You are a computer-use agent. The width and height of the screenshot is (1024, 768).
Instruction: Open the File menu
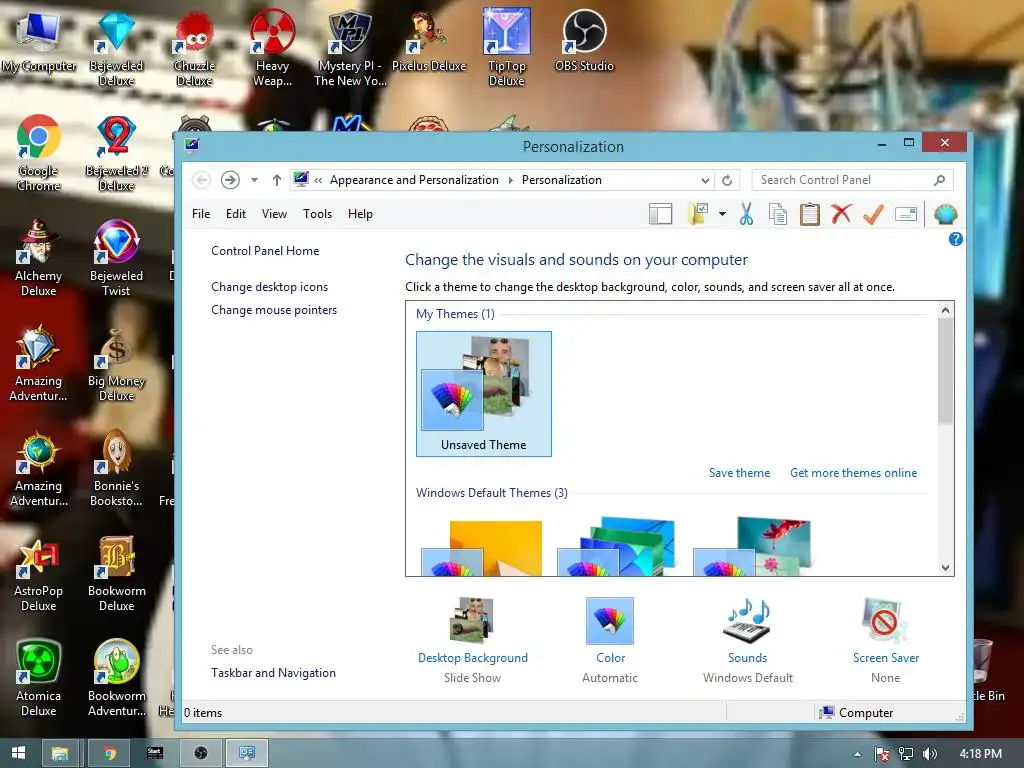coord(201,214)
